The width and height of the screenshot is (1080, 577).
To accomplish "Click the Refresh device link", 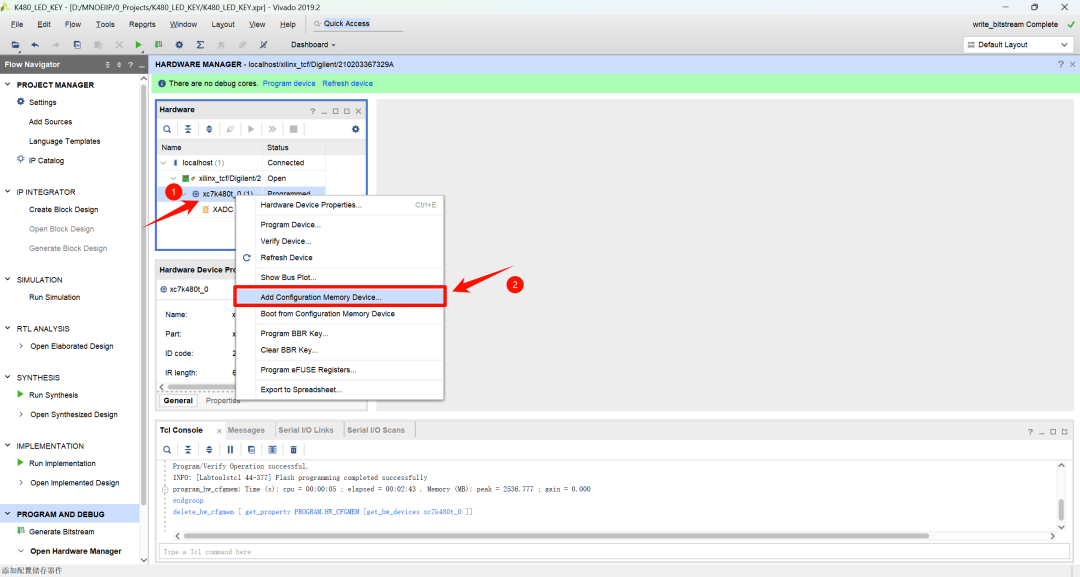I will (347, 83).
